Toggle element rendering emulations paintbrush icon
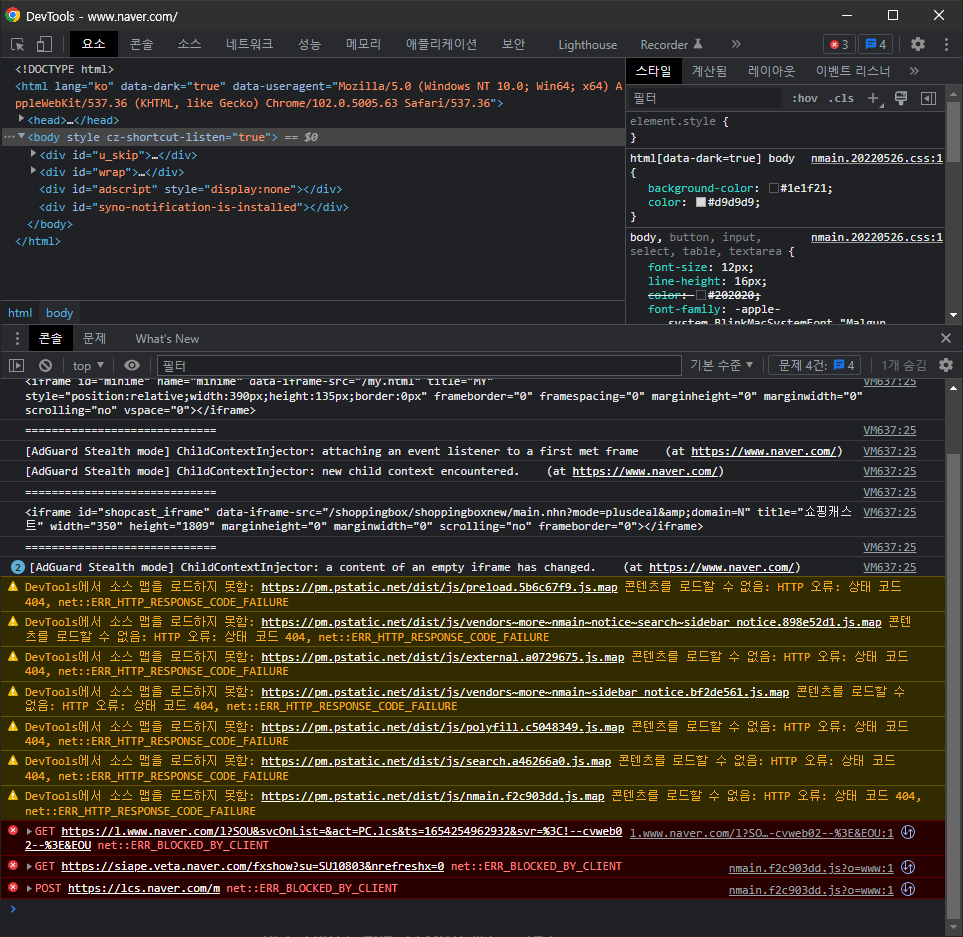The height and width of the screenshot is (937, 963). 901,98
